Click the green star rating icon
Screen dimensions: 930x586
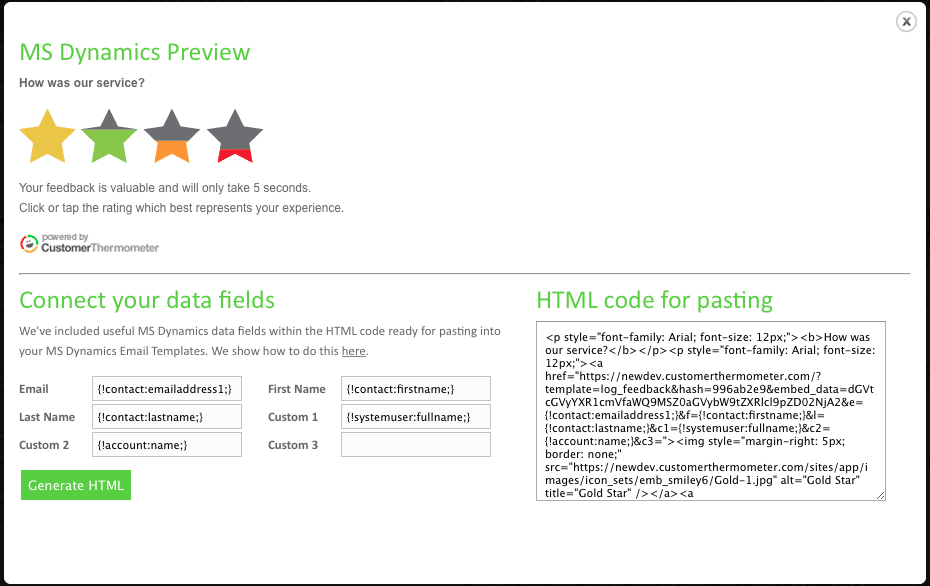pos(109,136)
